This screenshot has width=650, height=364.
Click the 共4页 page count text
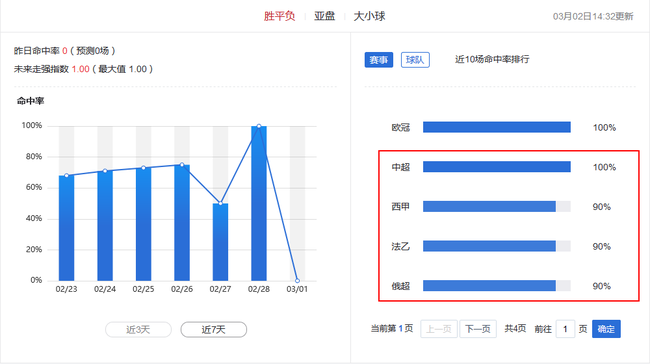pyautogui.click(x=515, y=329)
